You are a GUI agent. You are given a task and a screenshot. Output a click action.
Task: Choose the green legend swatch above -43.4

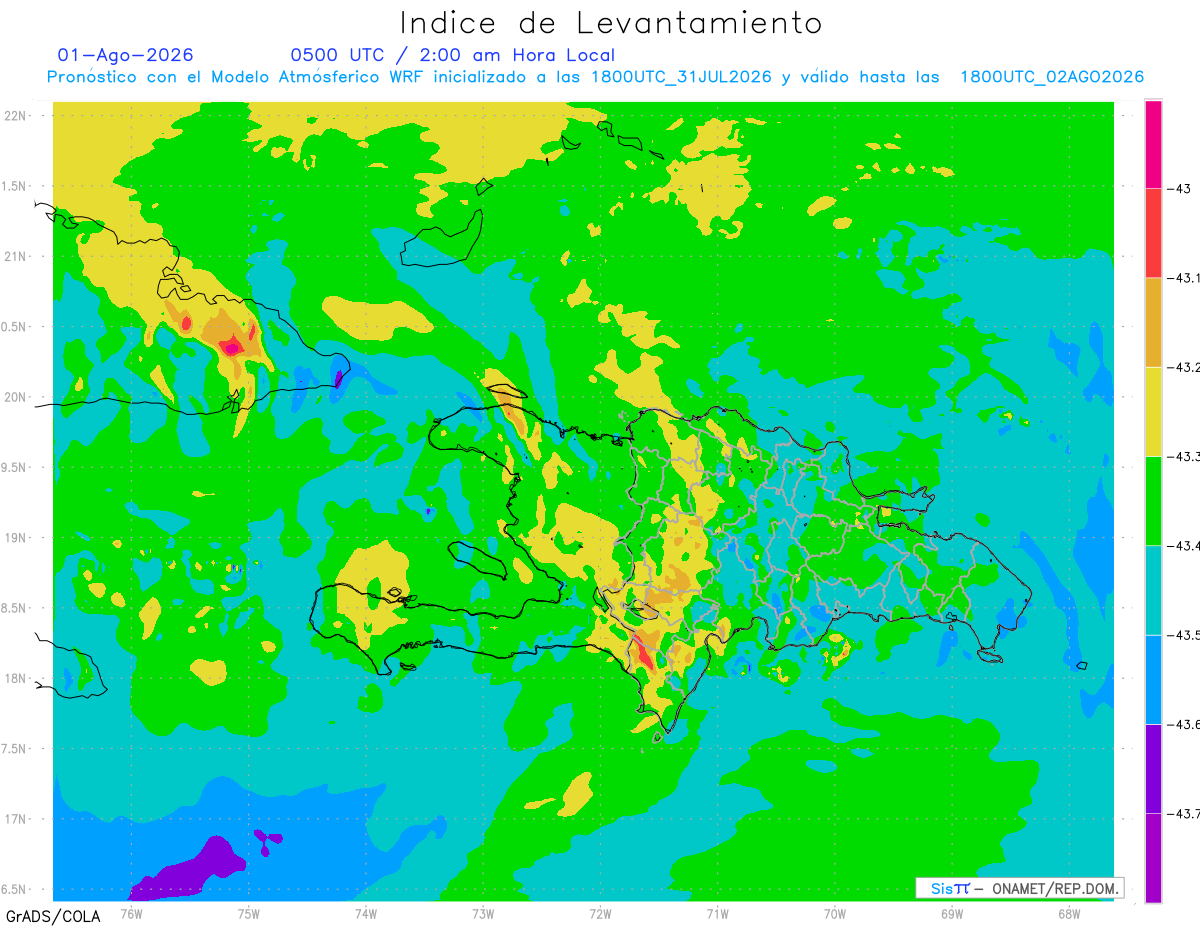tap(1153, 501)
